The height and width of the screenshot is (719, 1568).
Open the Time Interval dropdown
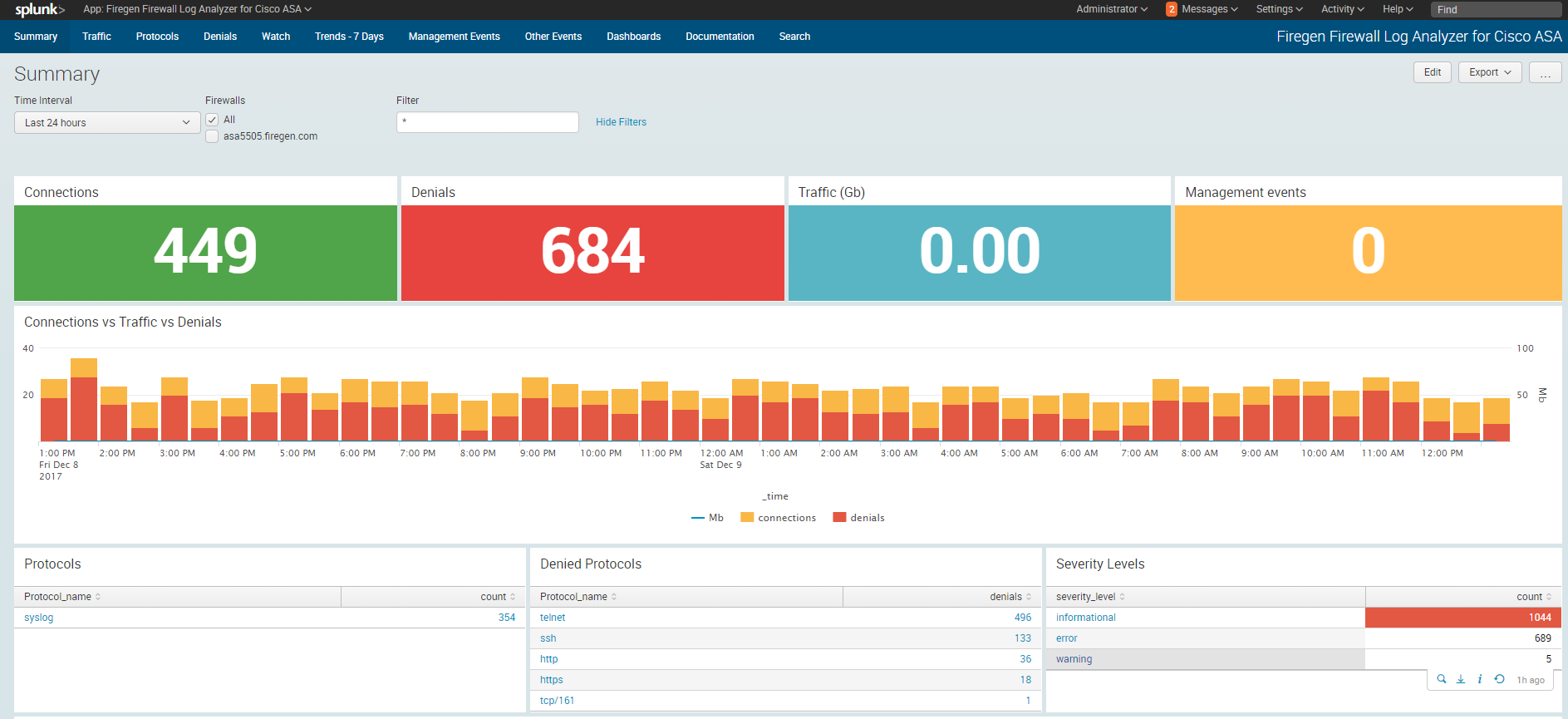(107, 122)
